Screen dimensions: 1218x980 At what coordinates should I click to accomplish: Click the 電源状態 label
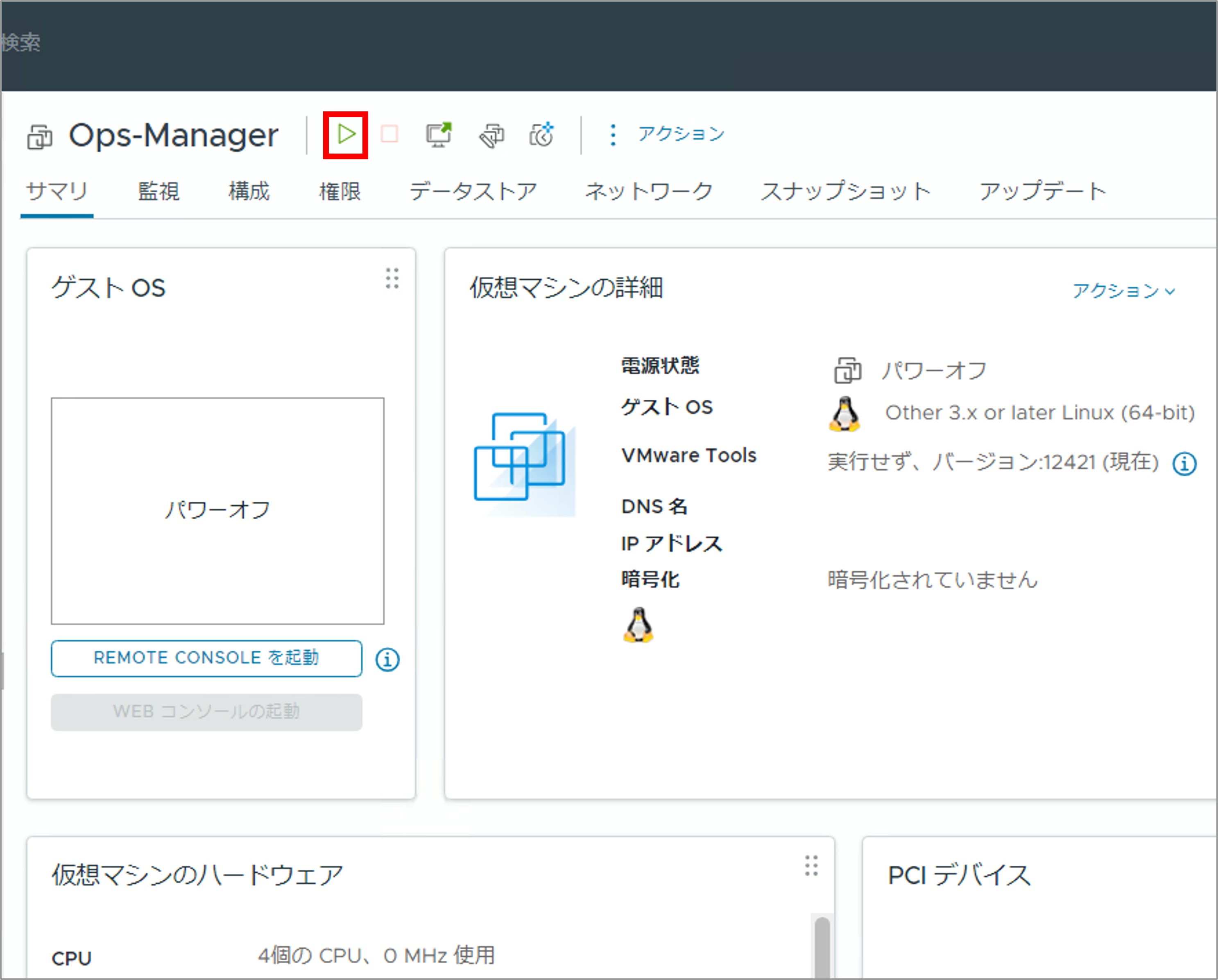pos(660,365)
